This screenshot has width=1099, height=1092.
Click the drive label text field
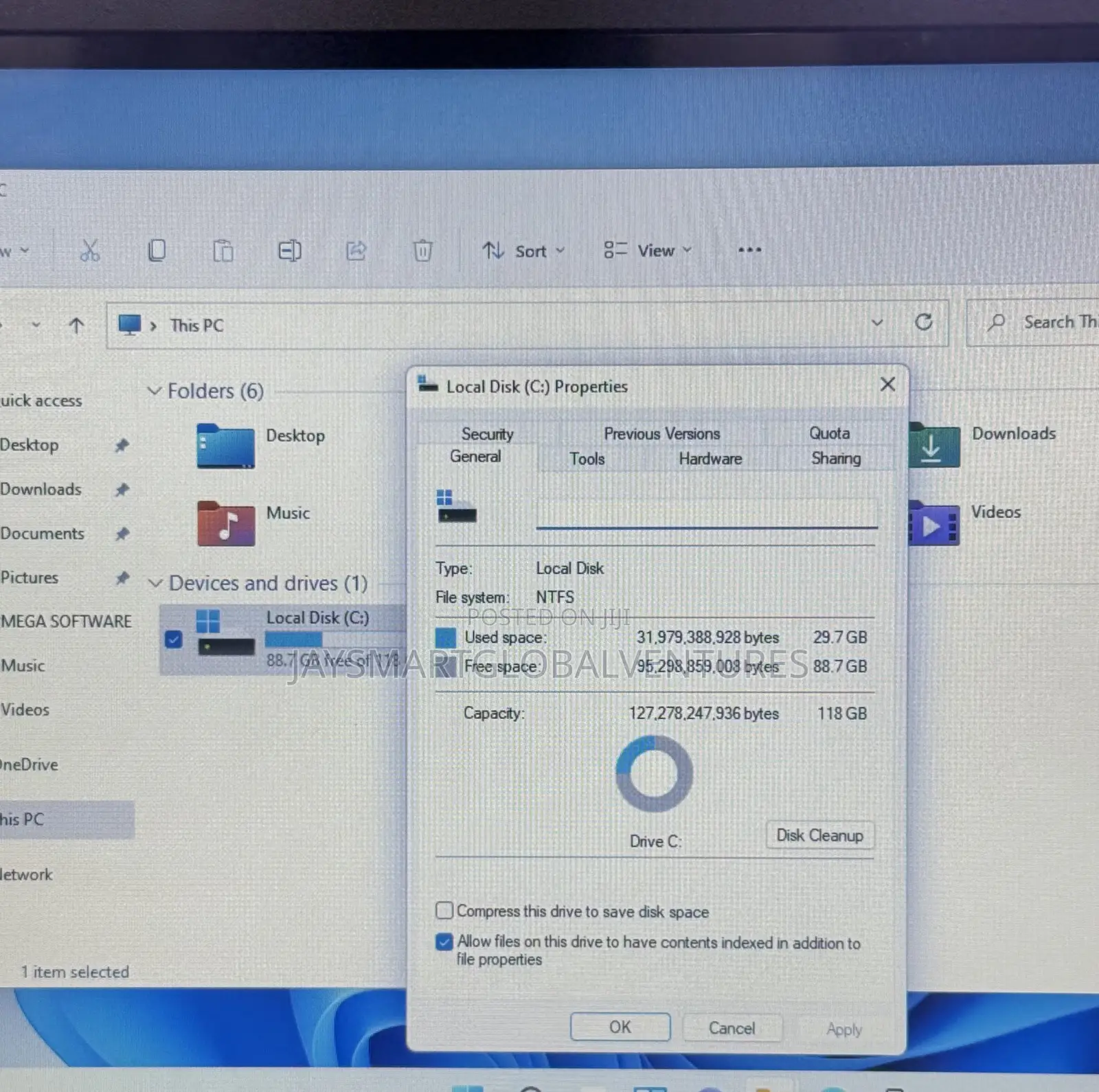[707, 514]
